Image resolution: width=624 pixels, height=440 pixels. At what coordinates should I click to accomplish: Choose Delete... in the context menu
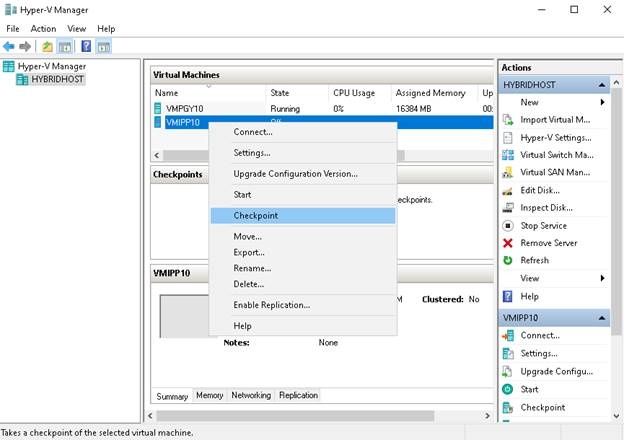[303, 284]
